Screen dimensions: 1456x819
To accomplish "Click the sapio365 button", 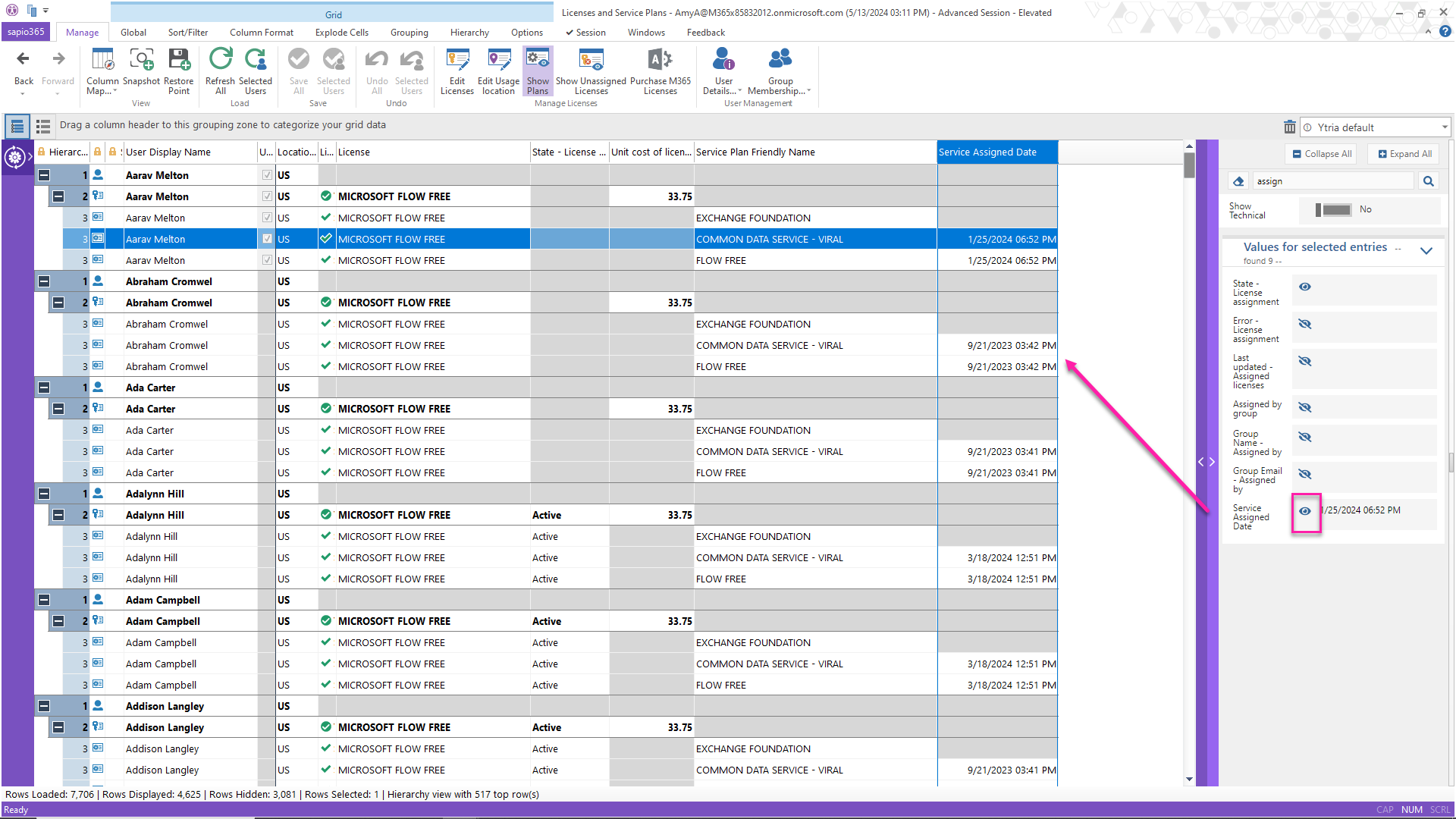I will pyautogui.click(x=27, y=32).
